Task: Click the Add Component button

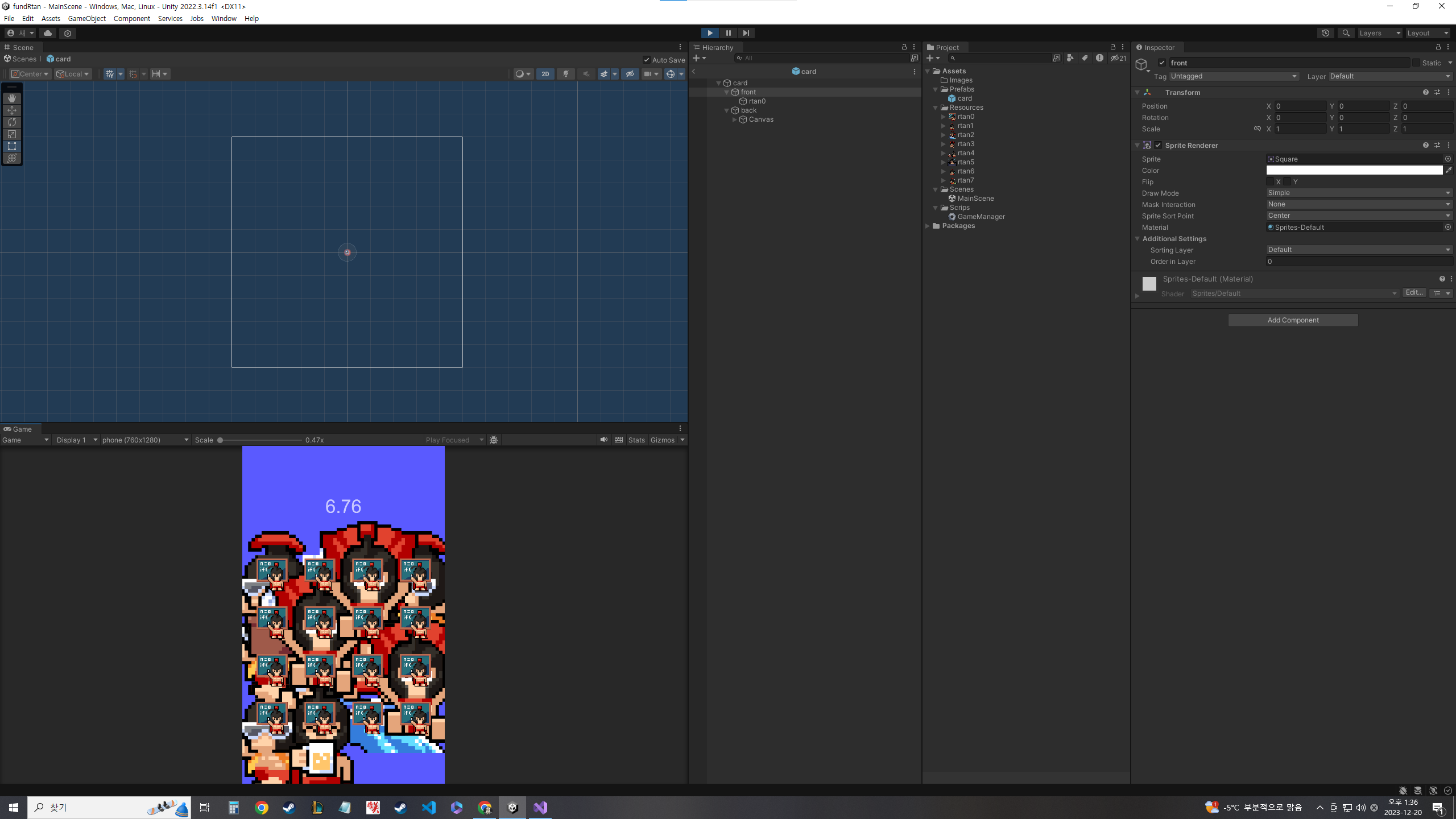Action: pyautogui.click(x=1293, y=320)
